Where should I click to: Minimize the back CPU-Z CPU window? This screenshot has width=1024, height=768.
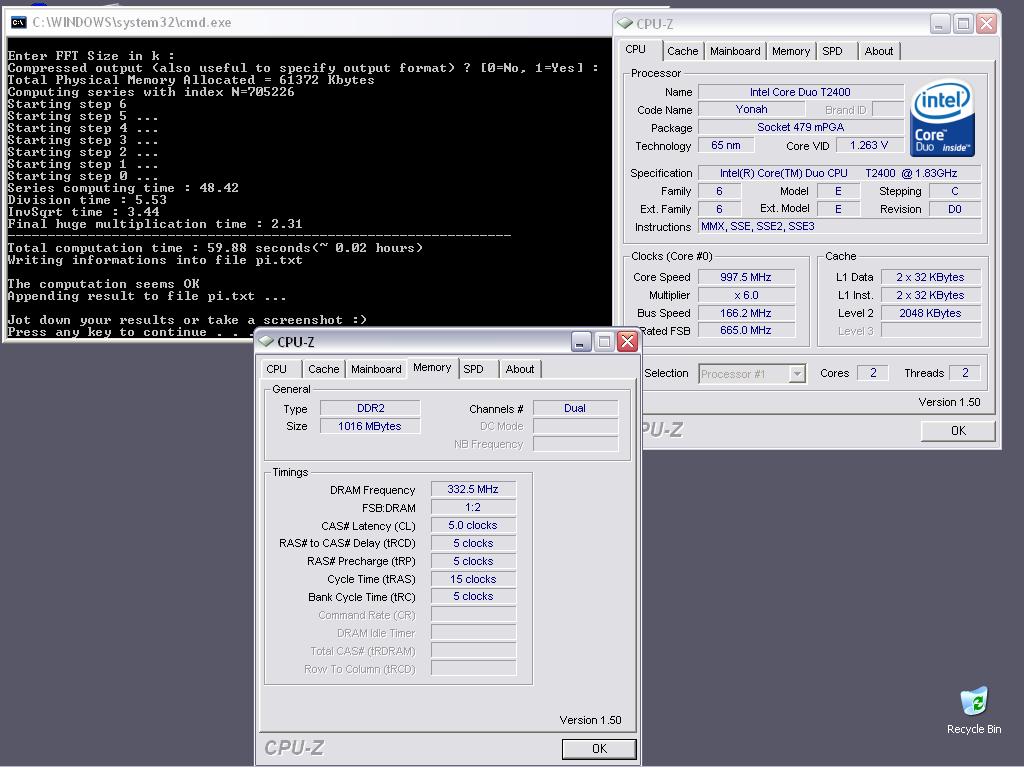click(x=939, y=24)
